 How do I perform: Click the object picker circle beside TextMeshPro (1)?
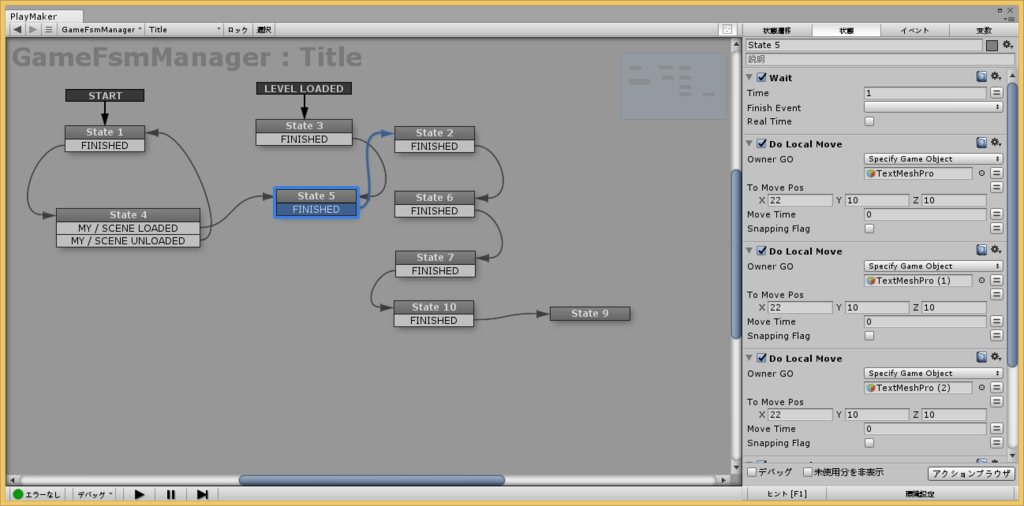pyautogui.click(x=982, y=281)
